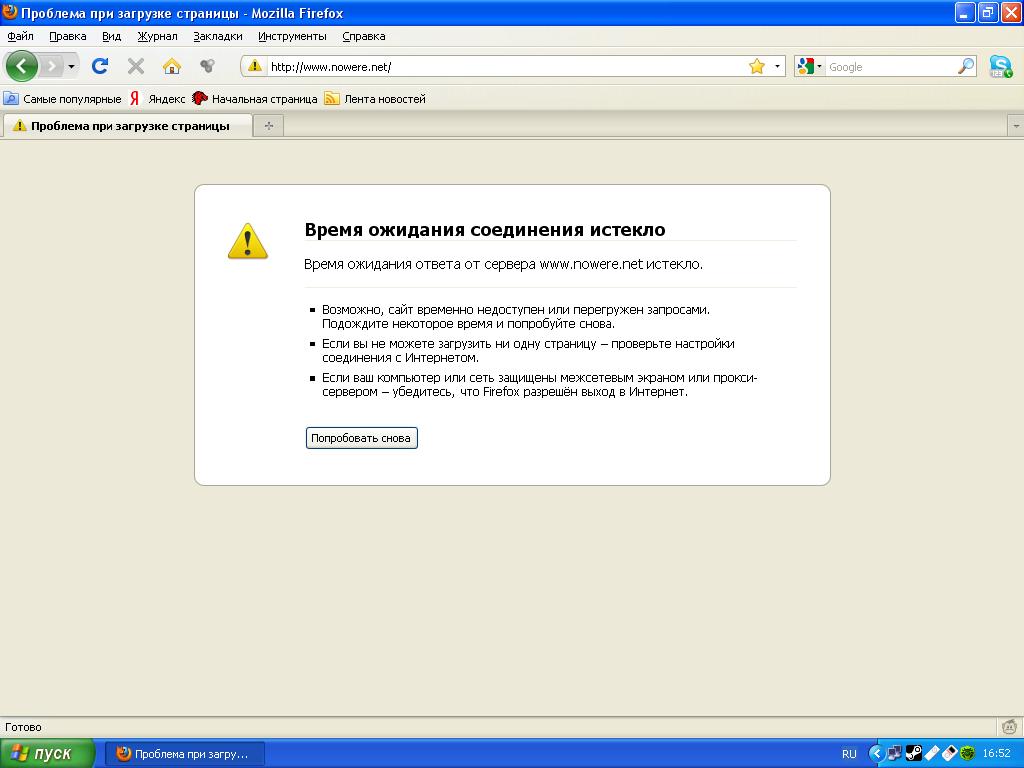
Task: Click the Stop loading X icon
Action: click(x=136, y=66)
